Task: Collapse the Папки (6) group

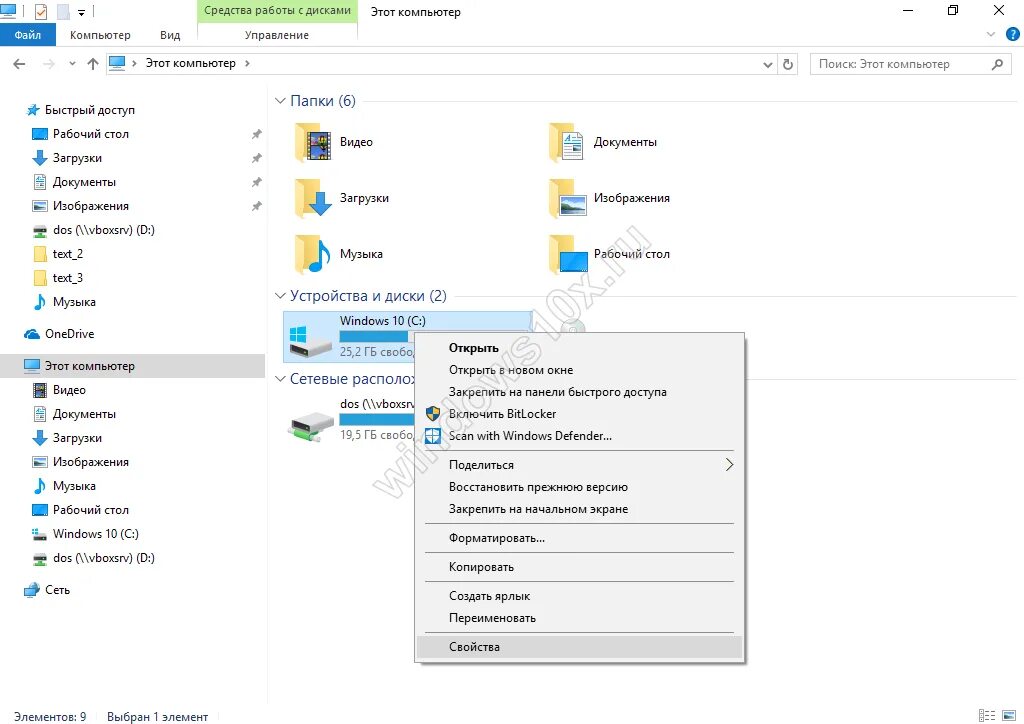Action: (x=280, y=101)
